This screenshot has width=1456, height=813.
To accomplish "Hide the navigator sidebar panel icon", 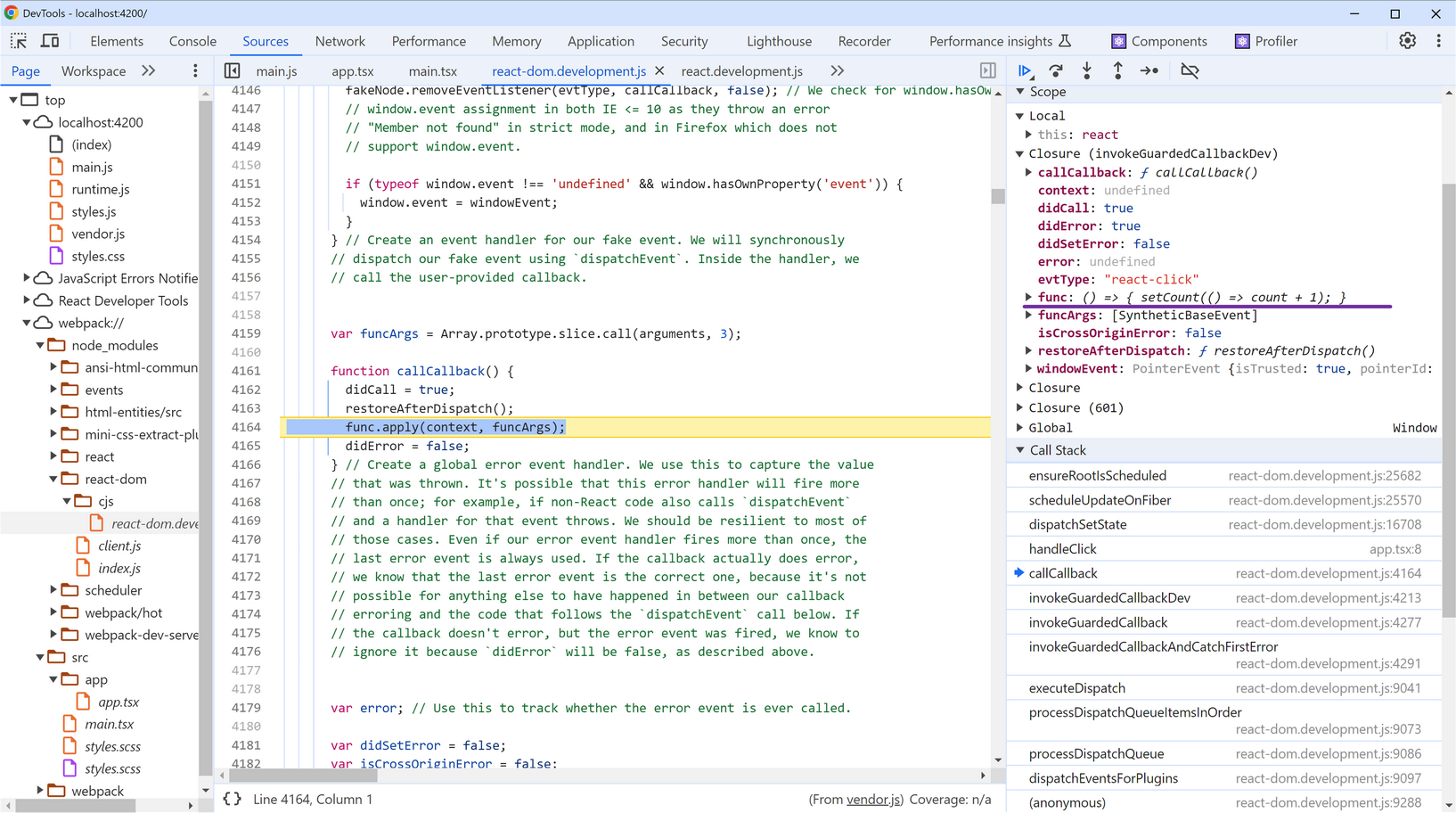I will pos(232,70).
